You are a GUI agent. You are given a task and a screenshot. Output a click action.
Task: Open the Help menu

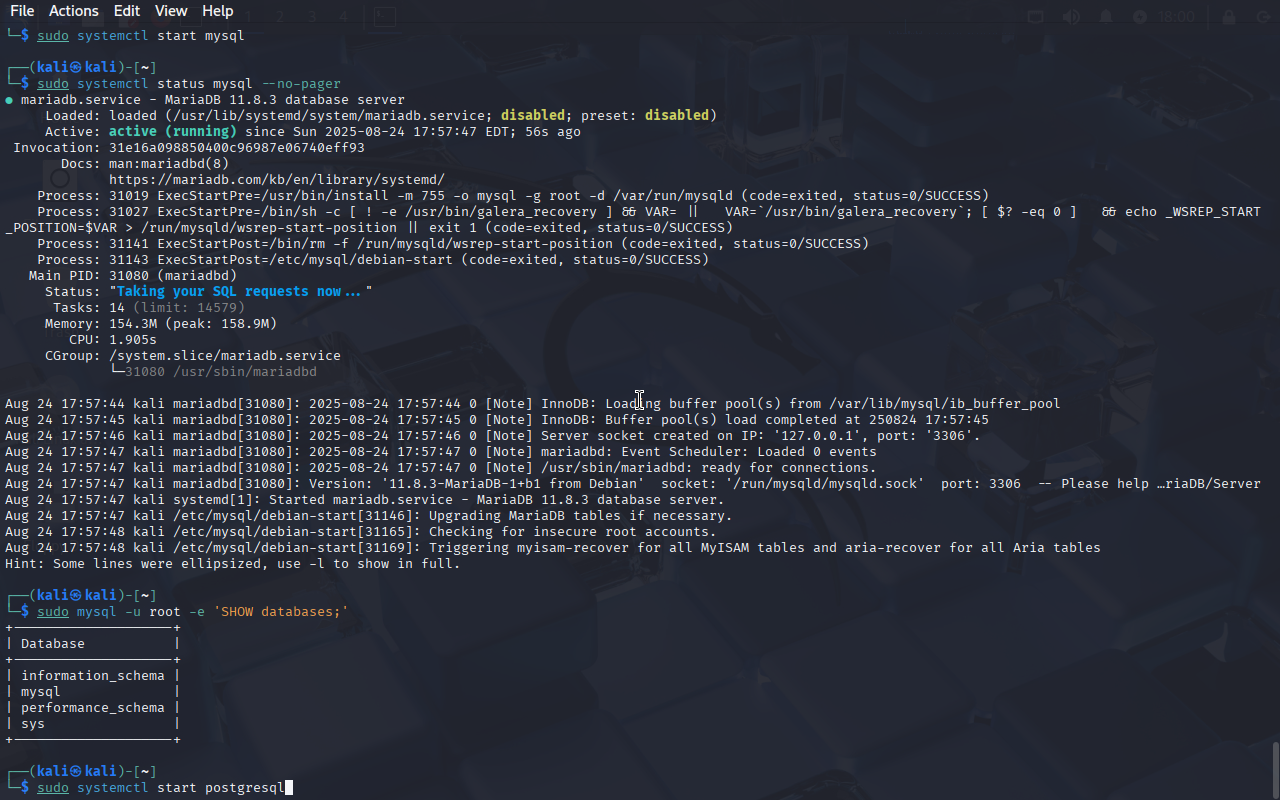point(218,11)
